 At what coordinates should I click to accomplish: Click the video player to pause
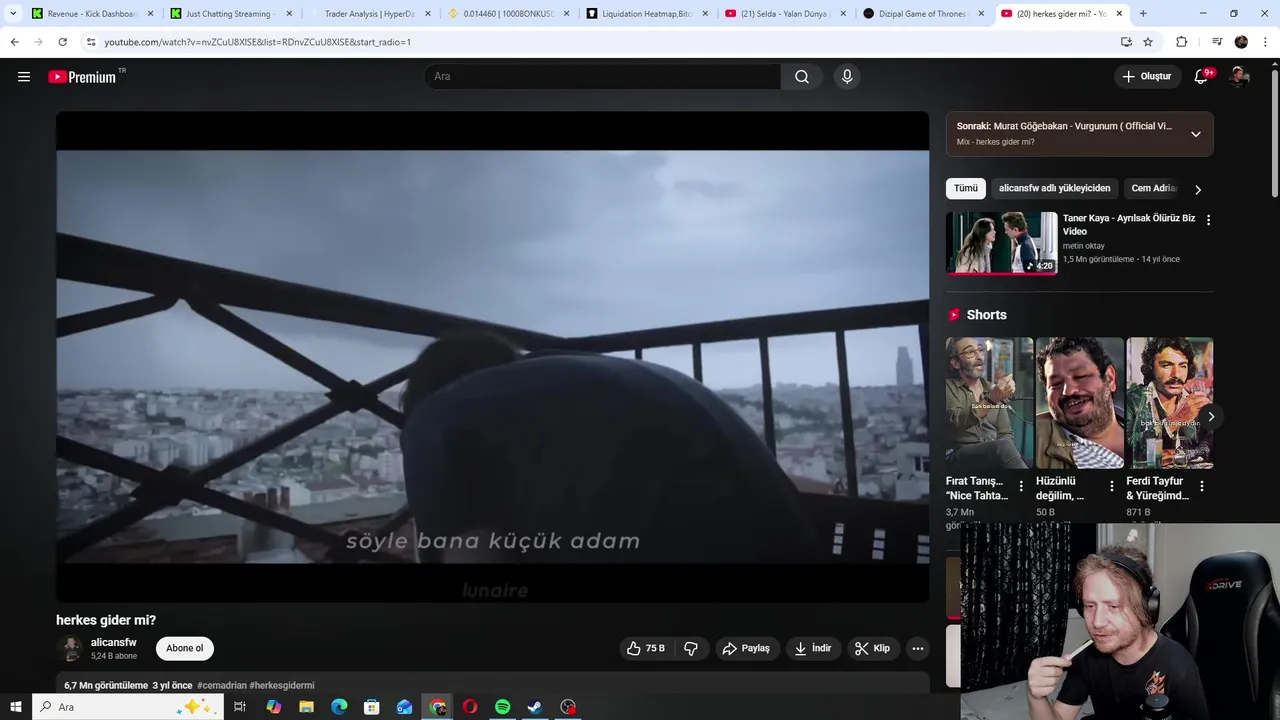pos(492,356)
